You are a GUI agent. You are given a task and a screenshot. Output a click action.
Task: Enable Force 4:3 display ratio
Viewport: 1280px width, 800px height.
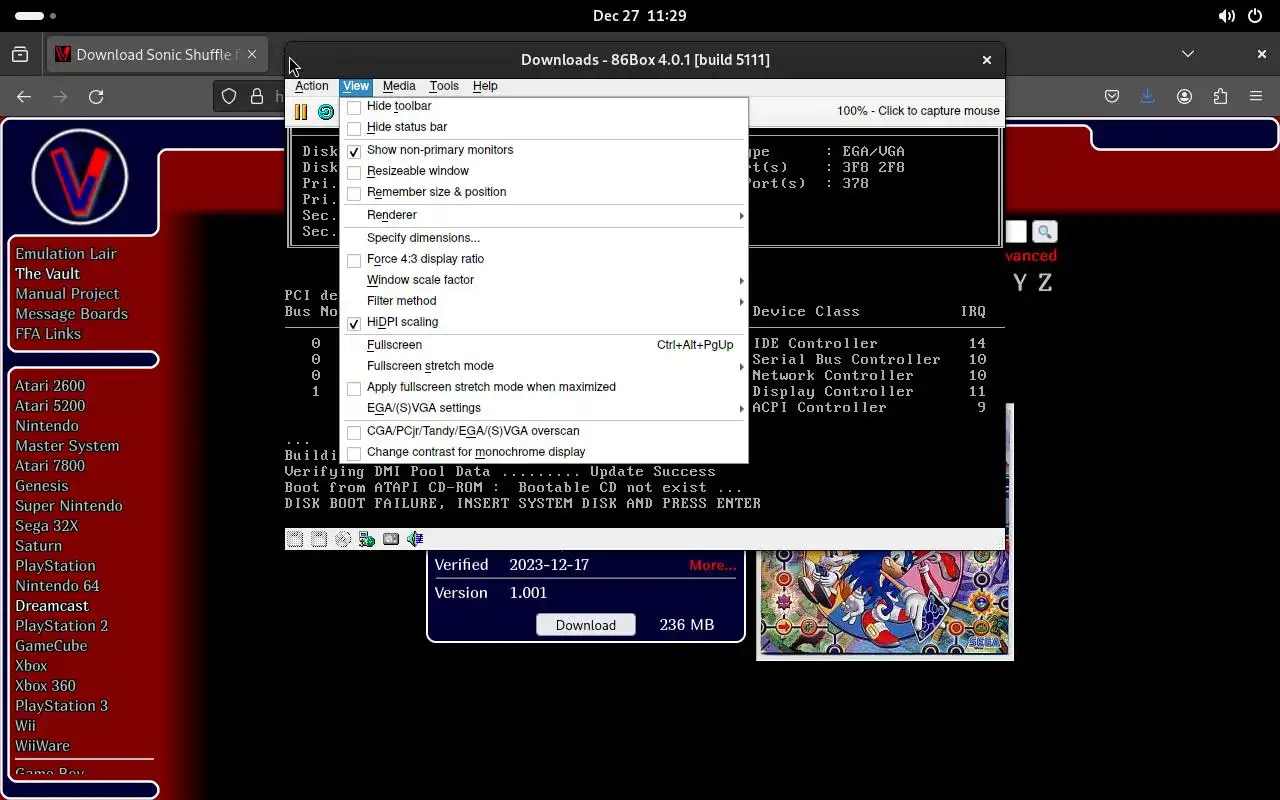point(354,260)
